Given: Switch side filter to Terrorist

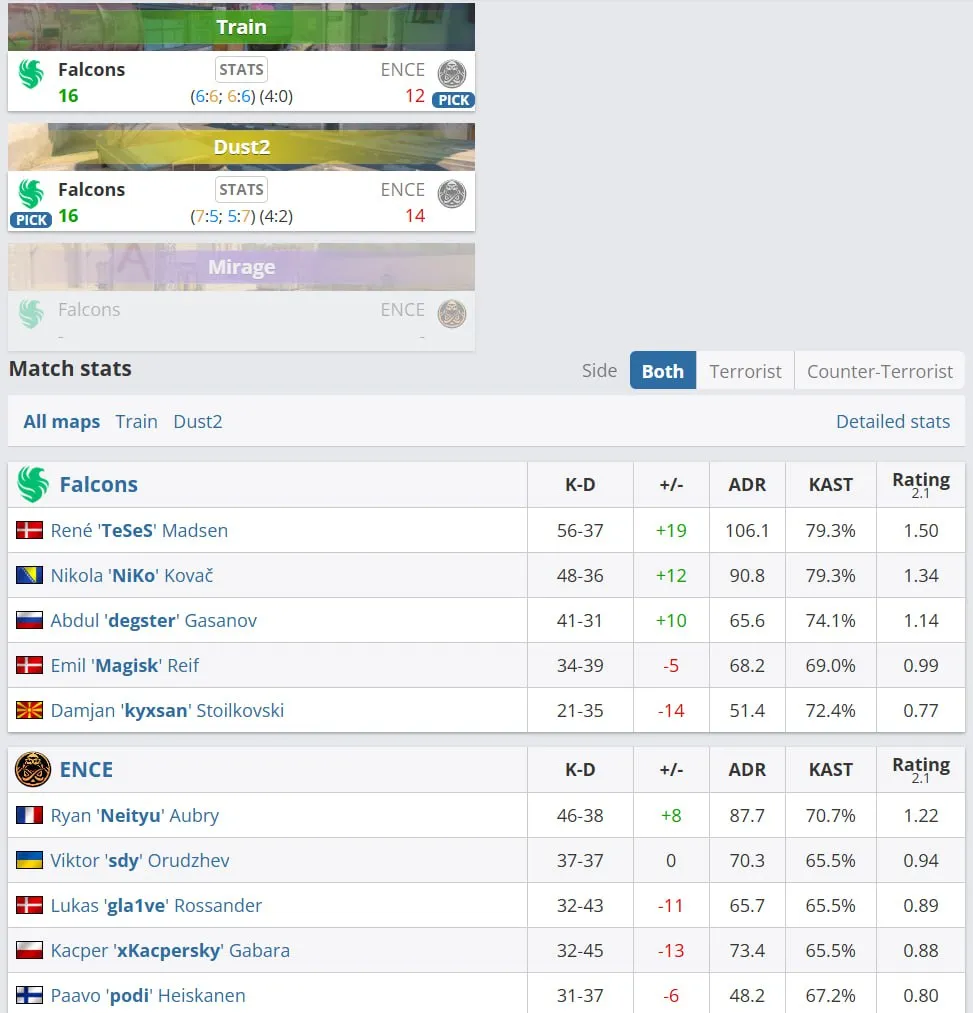Looking at the screenshot, I should 746,371.
